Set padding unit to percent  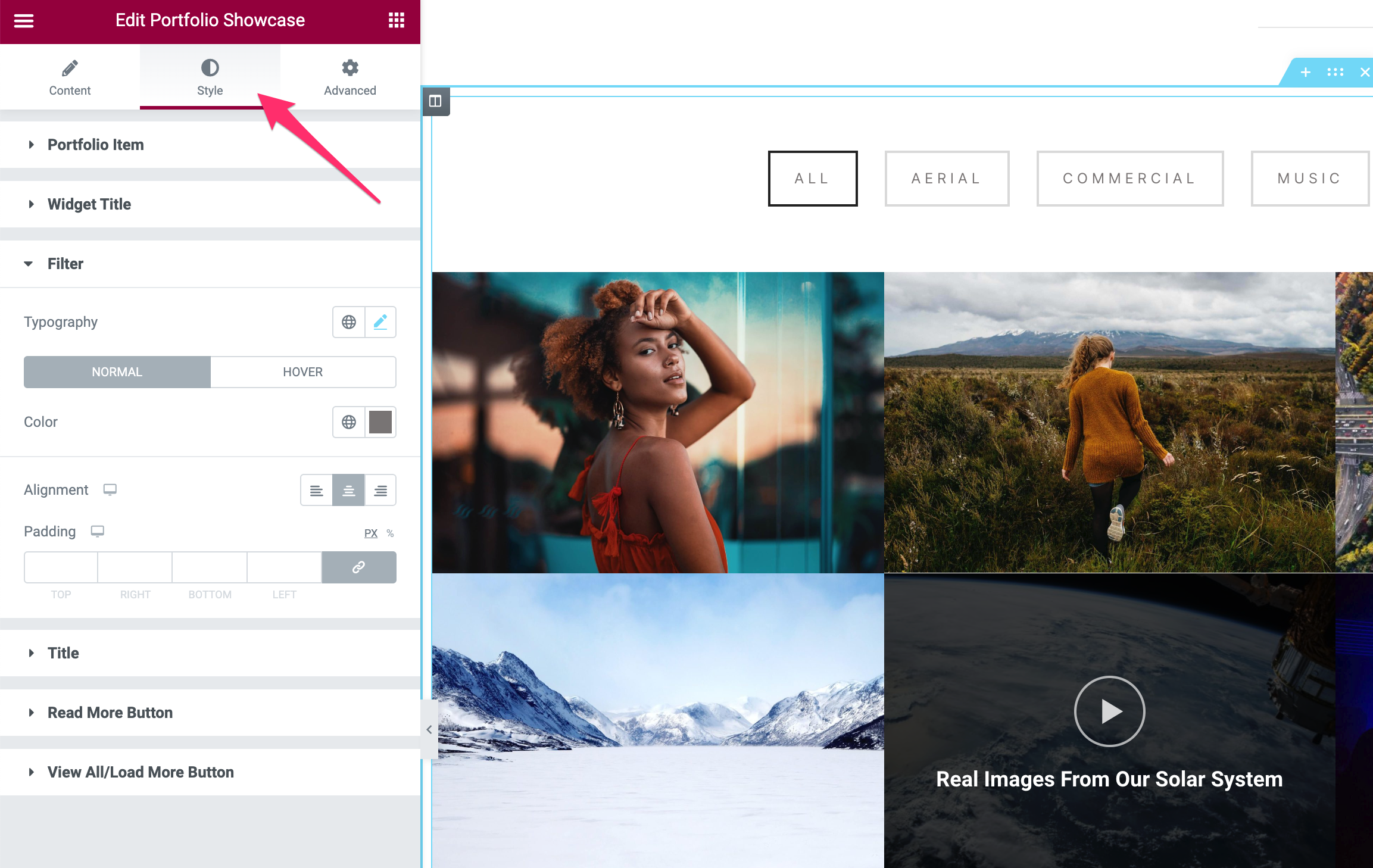coord(390,533)
